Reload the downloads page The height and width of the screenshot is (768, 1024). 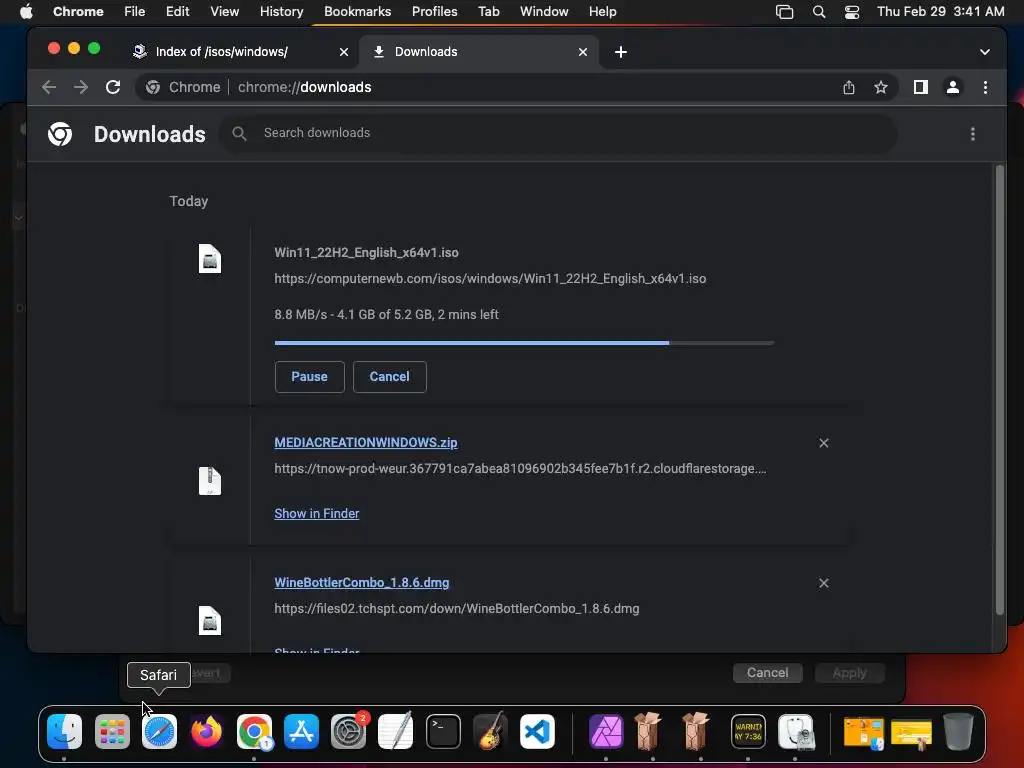113,87
